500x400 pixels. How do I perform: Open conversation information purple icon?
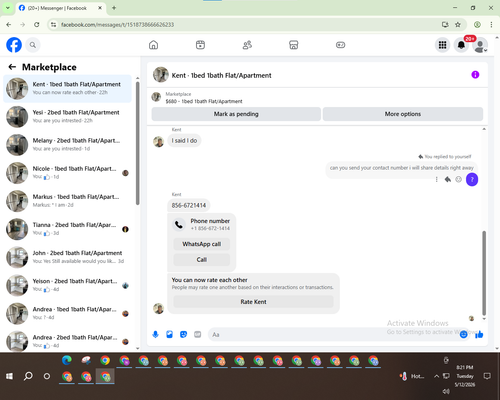(475, 75)
